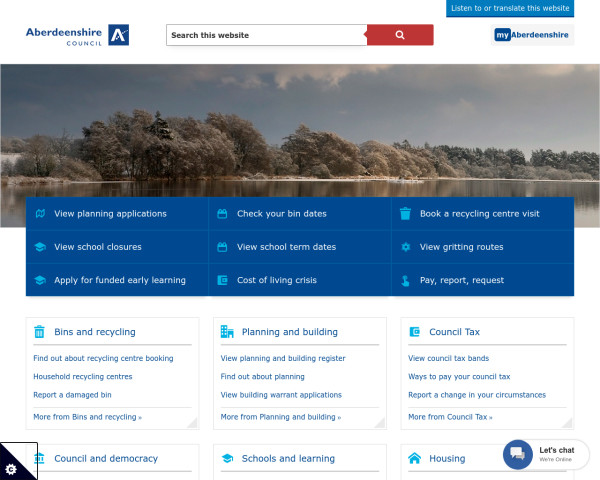The width and height of the screenshot is (600, 480).
Task: Open Book a recycling centre visit
Action: point(479,214)
